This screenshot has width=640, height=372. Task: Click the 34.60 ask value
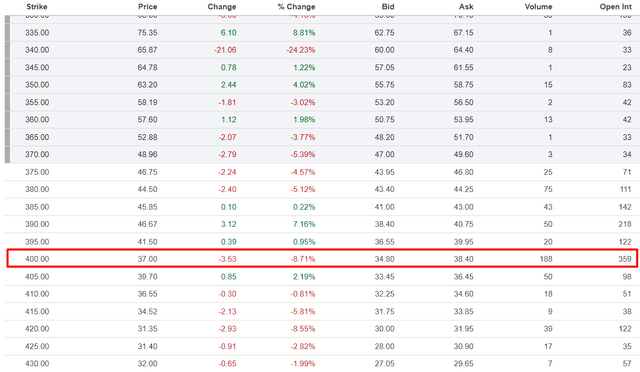463,294
